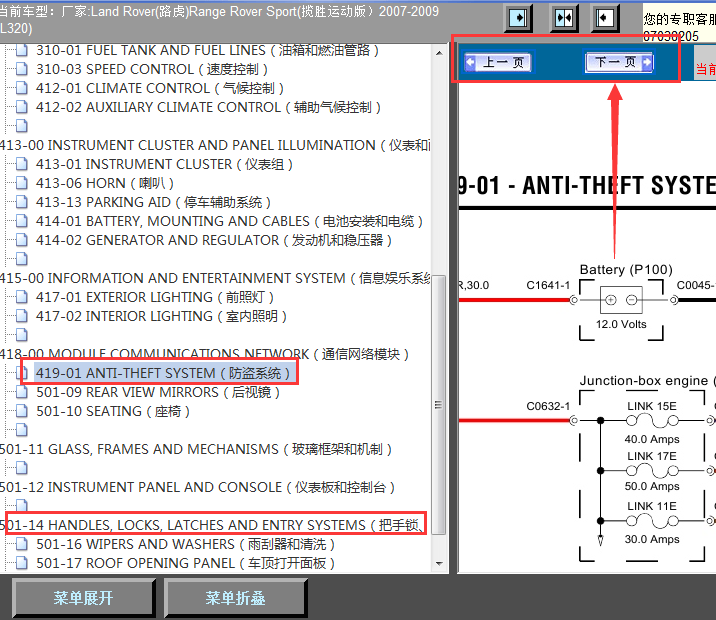Click the expand-left panel arrow icon
Viewport: 716px width, 620px height.
coord(605,18)
